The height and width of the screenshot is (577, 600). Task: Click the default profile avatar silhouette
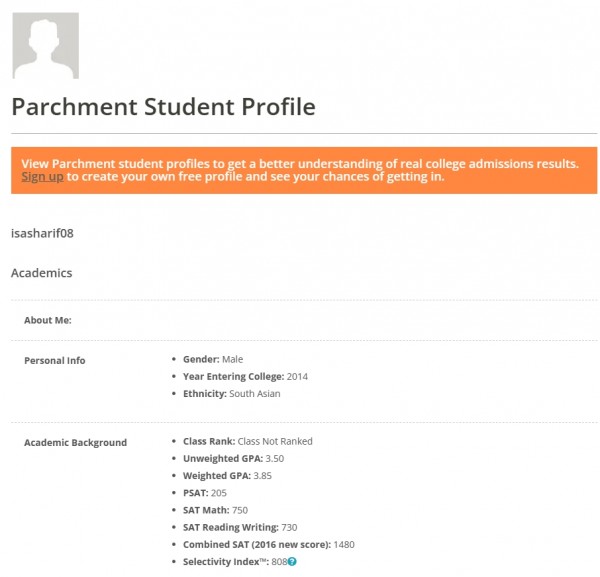click(46, 46)
